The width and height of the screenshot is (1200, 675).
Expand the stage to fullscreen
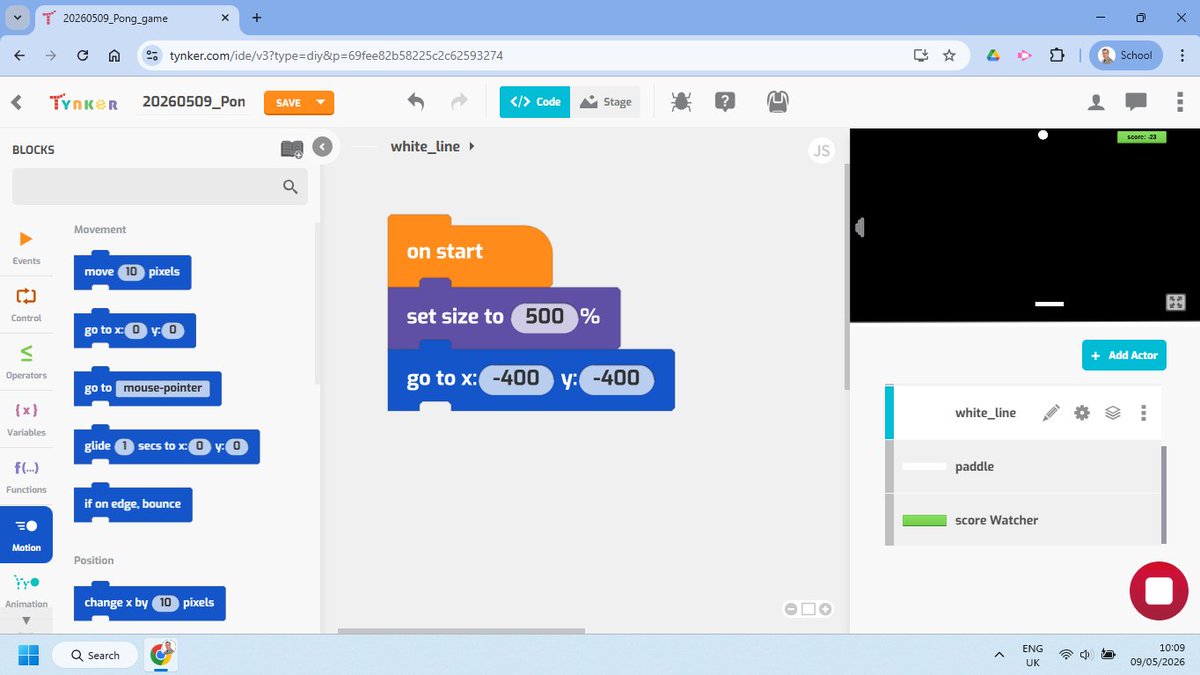[1176, 302]
